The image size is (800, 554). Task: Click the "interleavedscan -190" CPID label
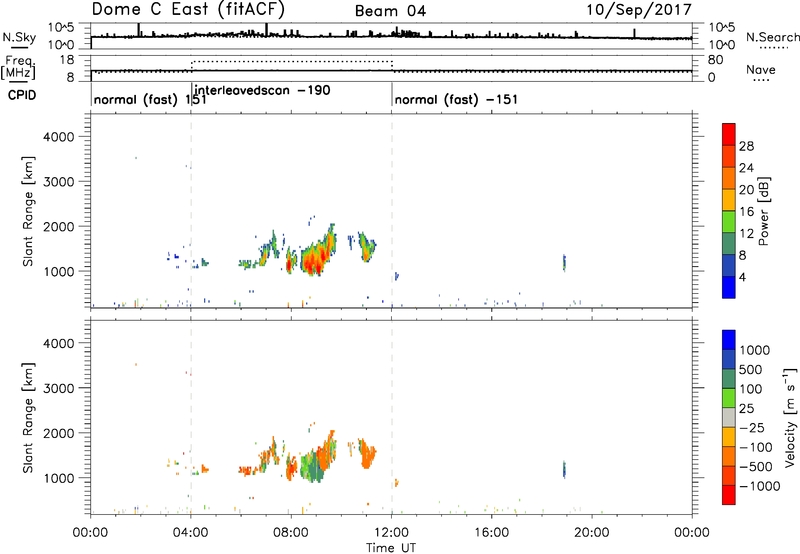point(263,91)
